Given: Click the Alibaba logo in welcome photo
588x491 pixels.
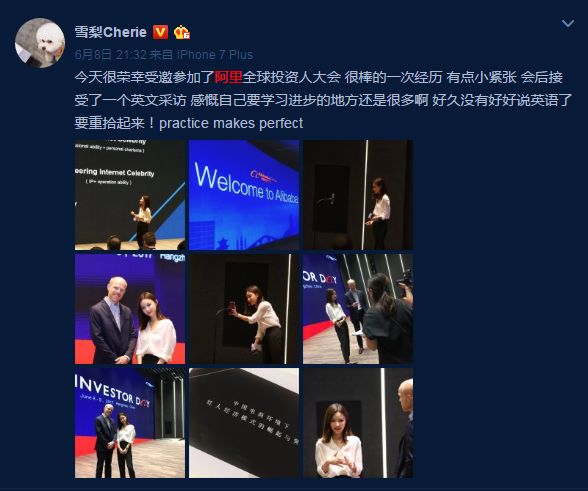Looking at the screenshot, I should 264,177.
